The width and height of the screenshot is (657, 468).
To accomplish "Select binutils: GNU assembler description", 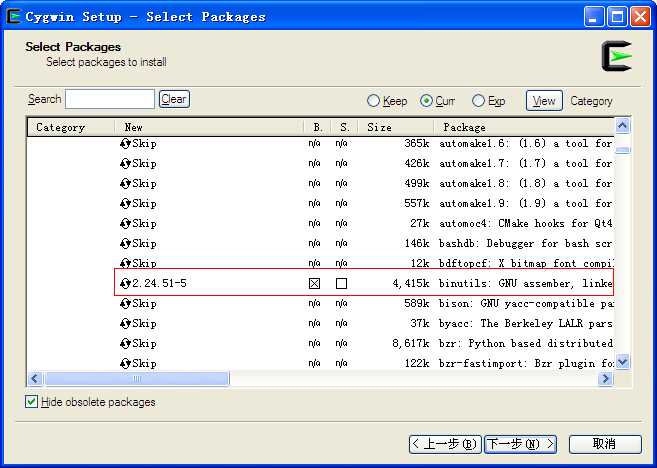I will point(526,284).
